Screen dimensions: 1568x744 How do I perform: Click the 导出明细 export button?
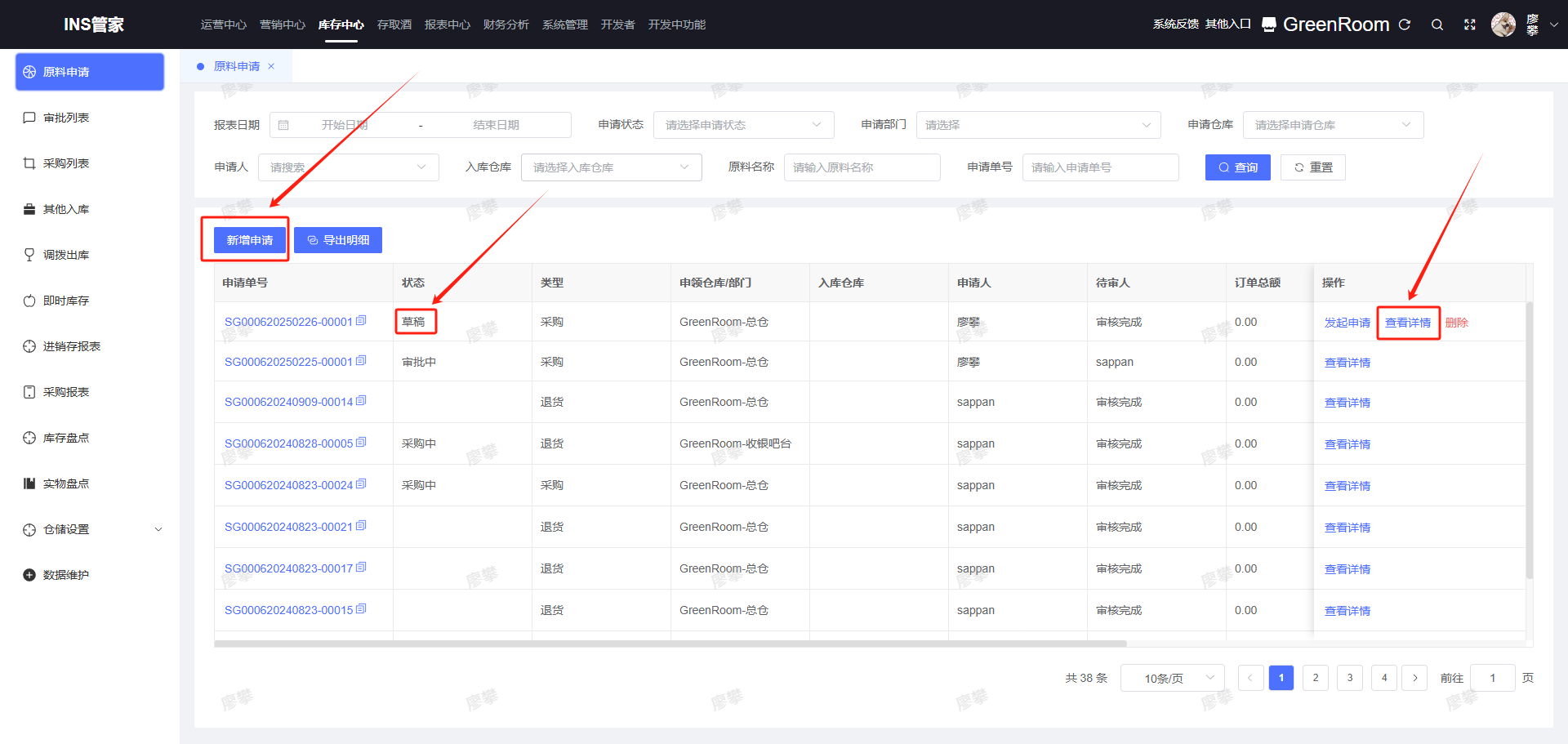(338, 240)
